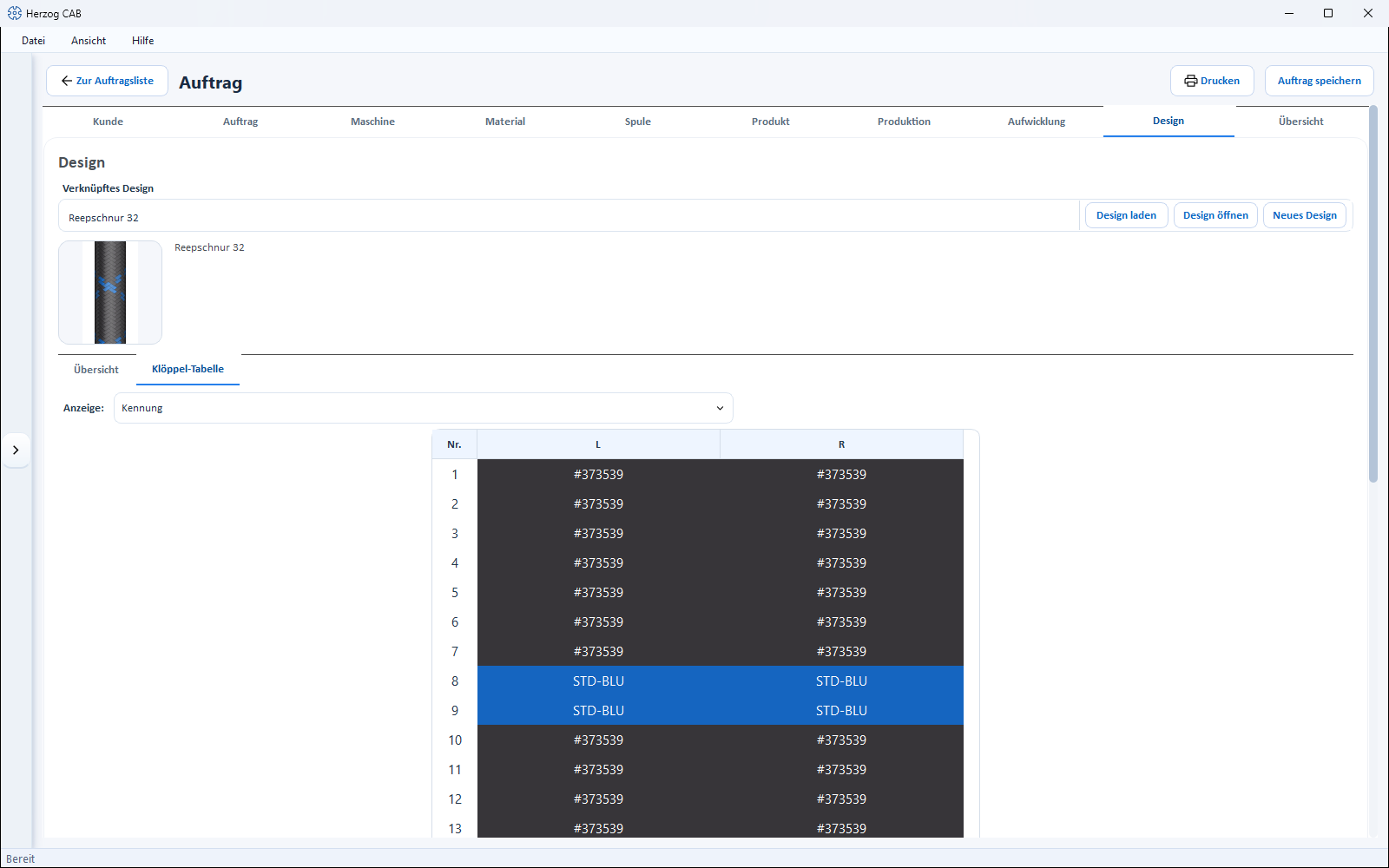This screenshot has width=1389, height=868.
Task: Click the Neues Design button
Action: click(x=1305, y=215)
